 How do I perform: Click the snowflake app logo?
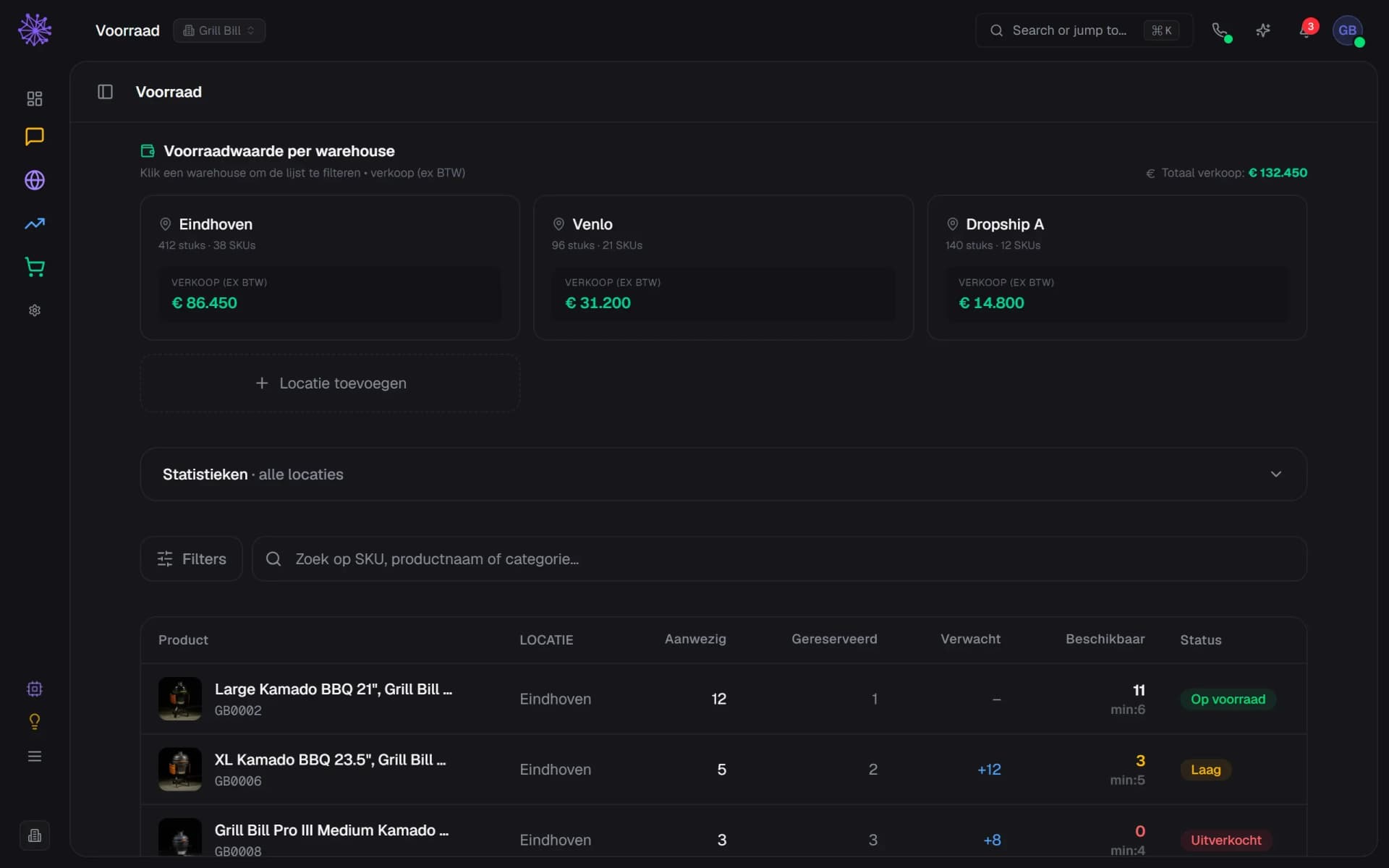click(x=35, y=30)
